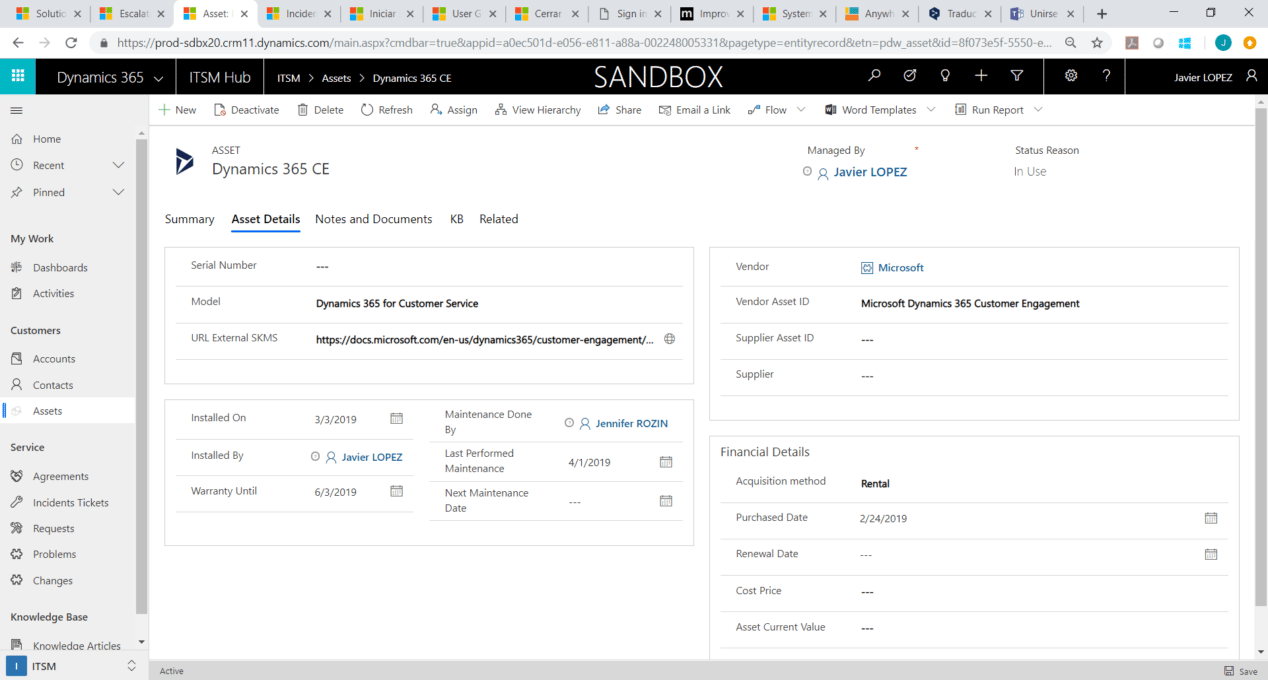Expand the Word Templates dropdown
This screenshot has height=680, width=1268.
point(931,110)
